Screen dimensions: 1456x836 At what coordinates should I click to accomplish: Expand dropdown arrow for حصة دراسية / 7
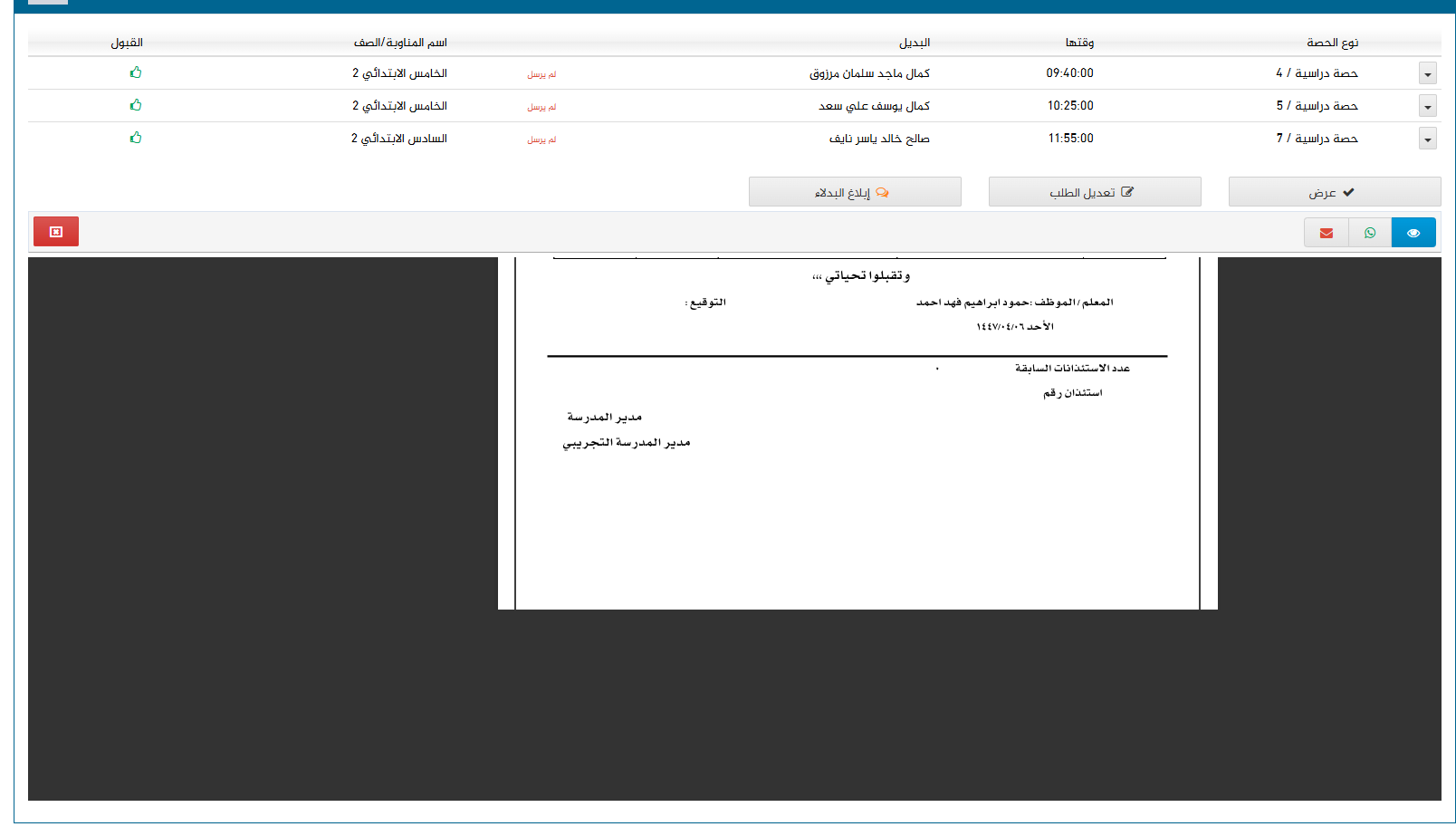coord(1427,139)
